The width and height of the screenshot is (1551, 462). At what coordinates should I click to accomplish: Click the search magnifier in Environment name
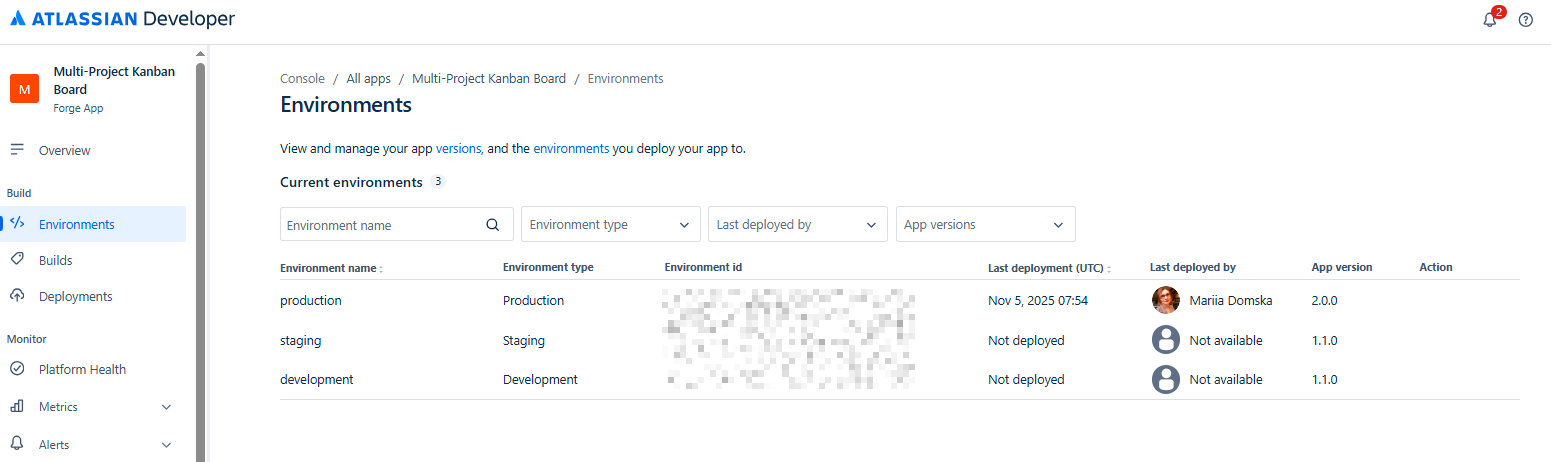pyautogui.click(x=492, y=225)
